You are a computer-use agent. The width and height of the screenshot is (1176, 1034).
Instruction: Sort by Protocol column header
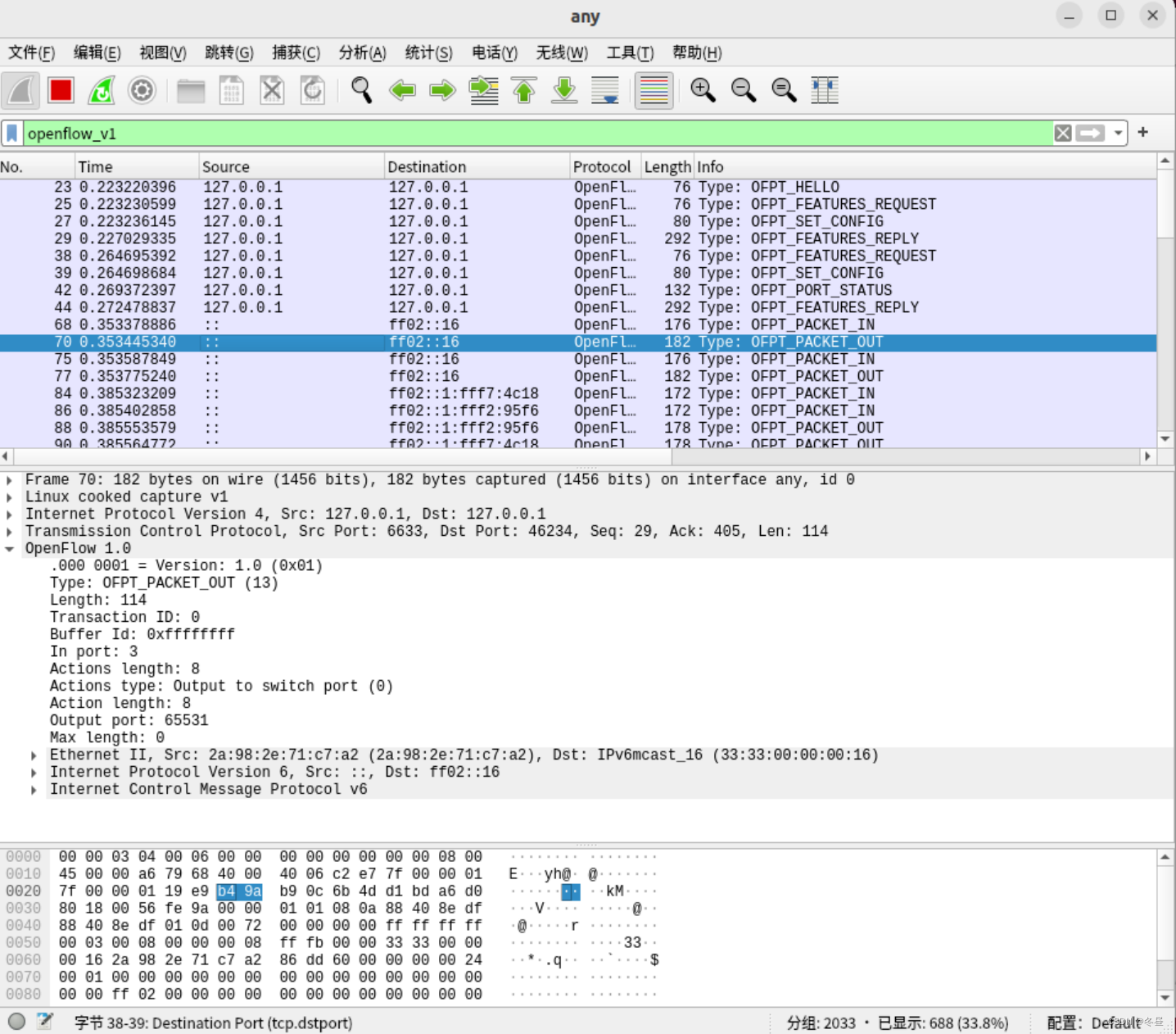[604, 166]
